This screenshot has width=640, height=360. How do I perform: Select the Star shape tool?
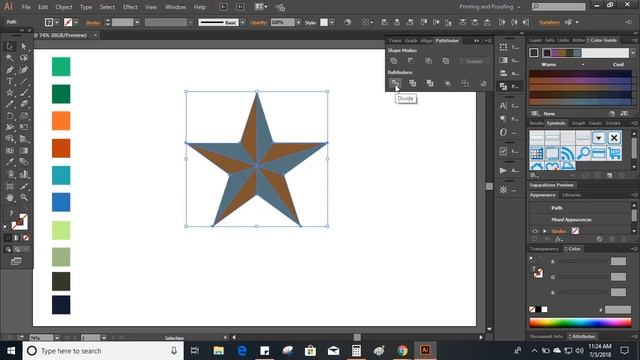[x=10, y=93]
